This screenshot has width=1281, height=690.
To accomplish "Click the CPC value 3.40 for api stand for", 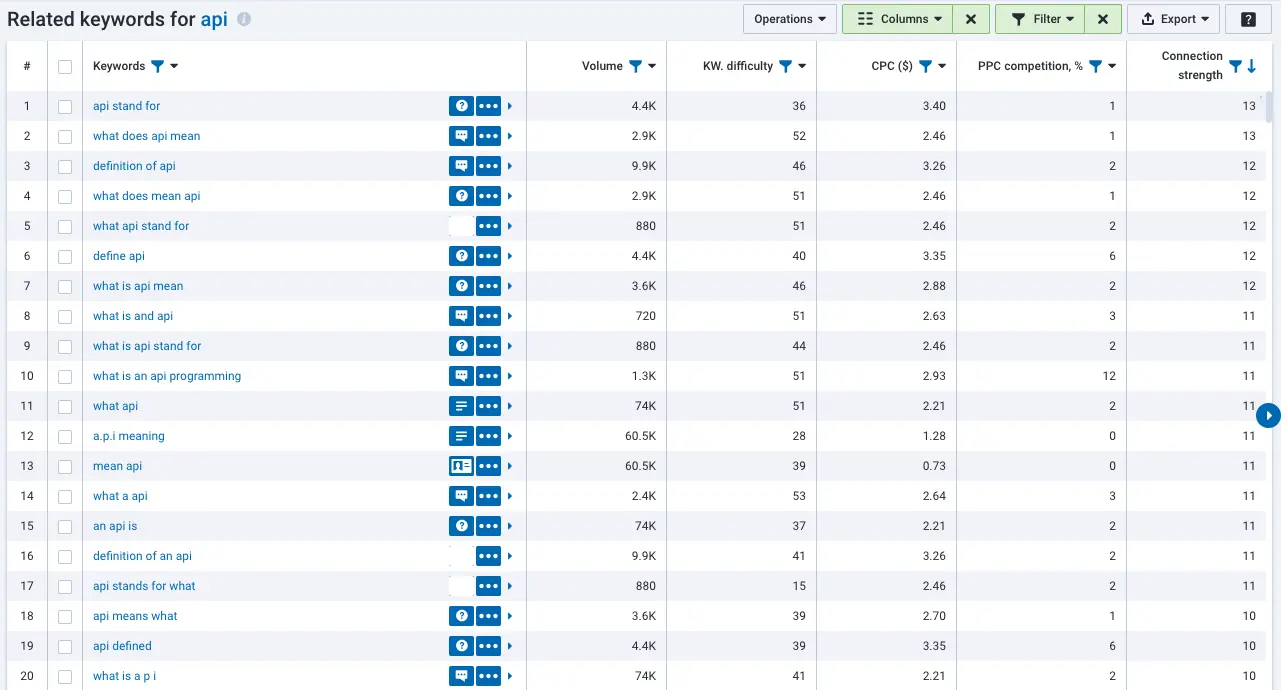I will click(934, 106).
